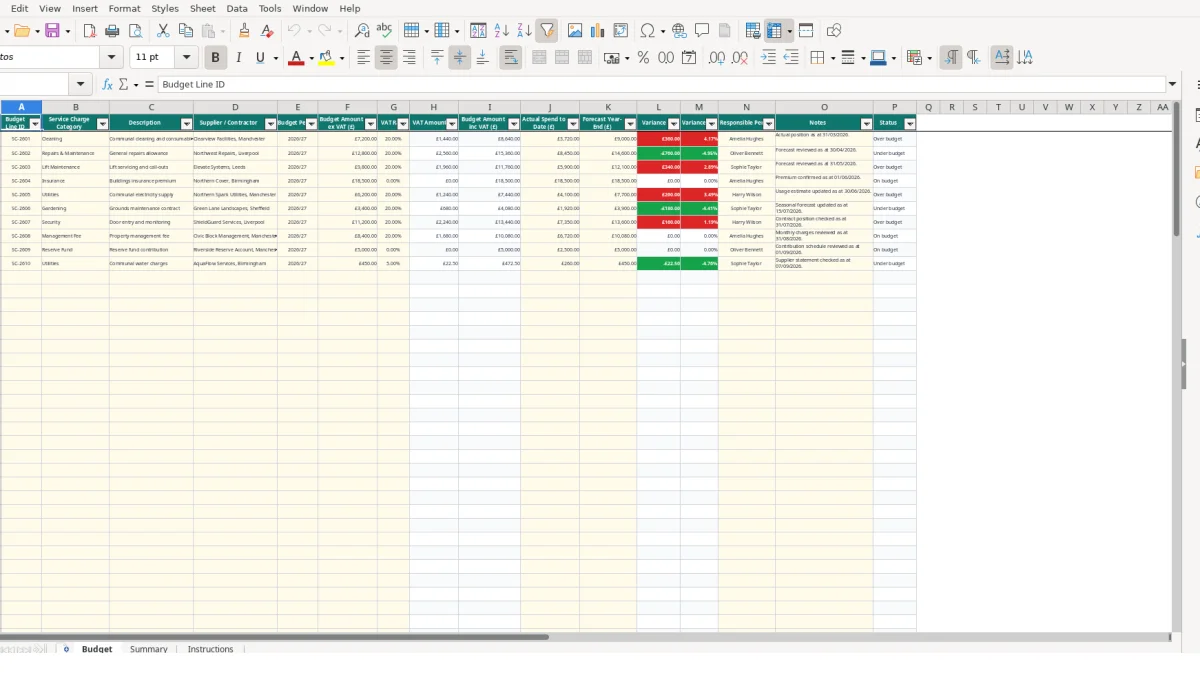Toggle Bold formatting
Screen dimensions: 1200x675
coord(215,58)
